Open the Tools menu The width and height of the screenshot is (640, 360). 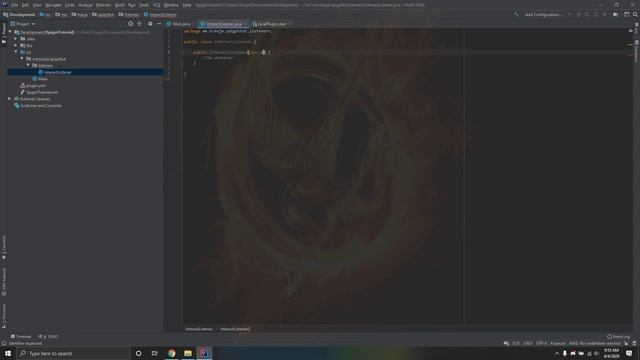[x=144, y=5]
